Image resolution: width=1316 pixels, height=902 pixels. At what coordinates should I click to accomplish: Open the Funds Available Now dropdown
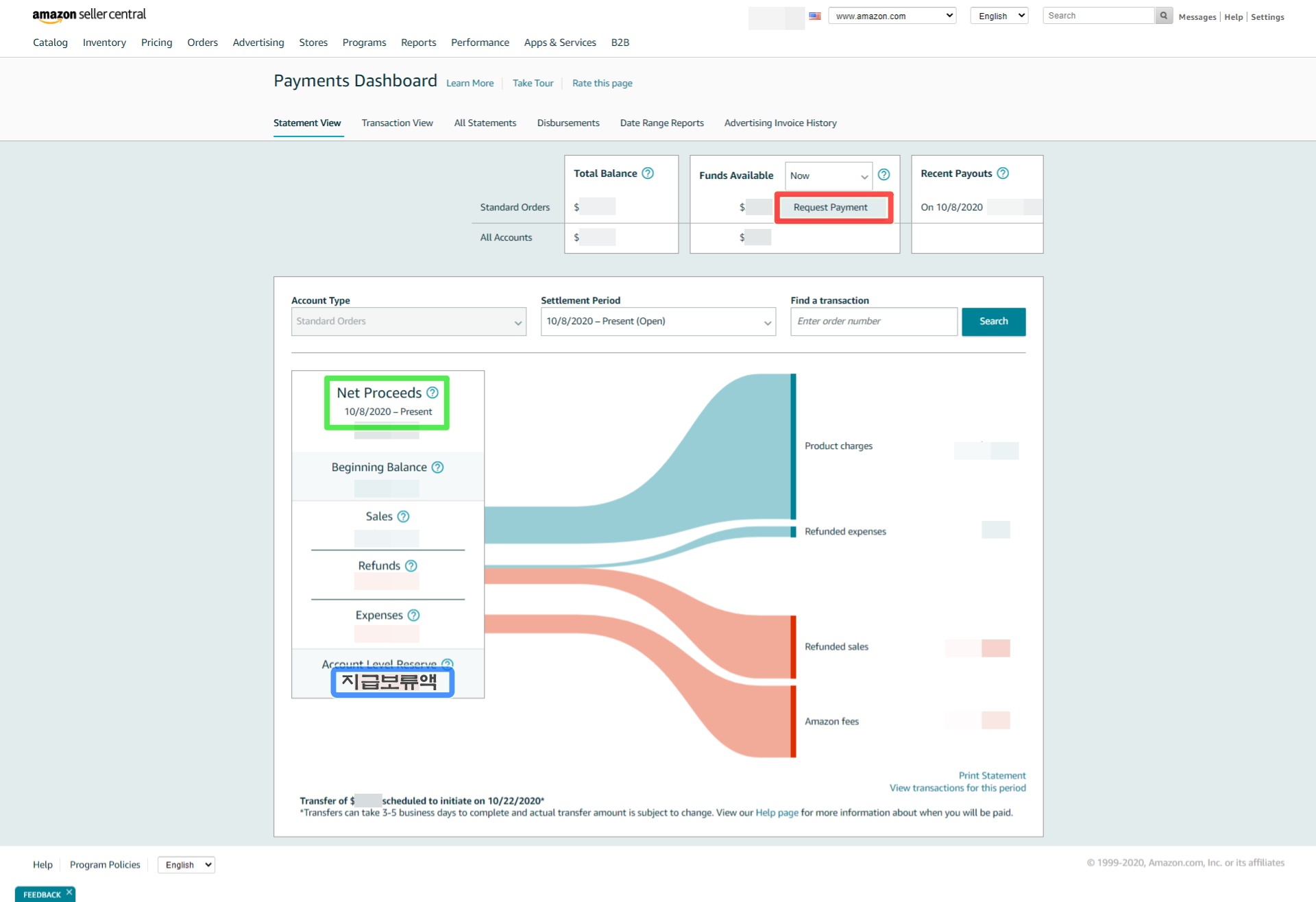829,176
